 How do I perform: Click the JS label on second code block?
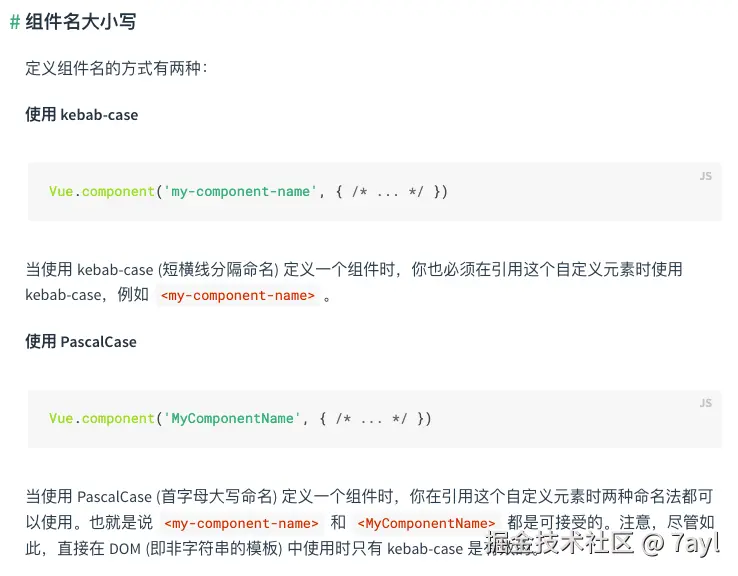tap(705, 403)
